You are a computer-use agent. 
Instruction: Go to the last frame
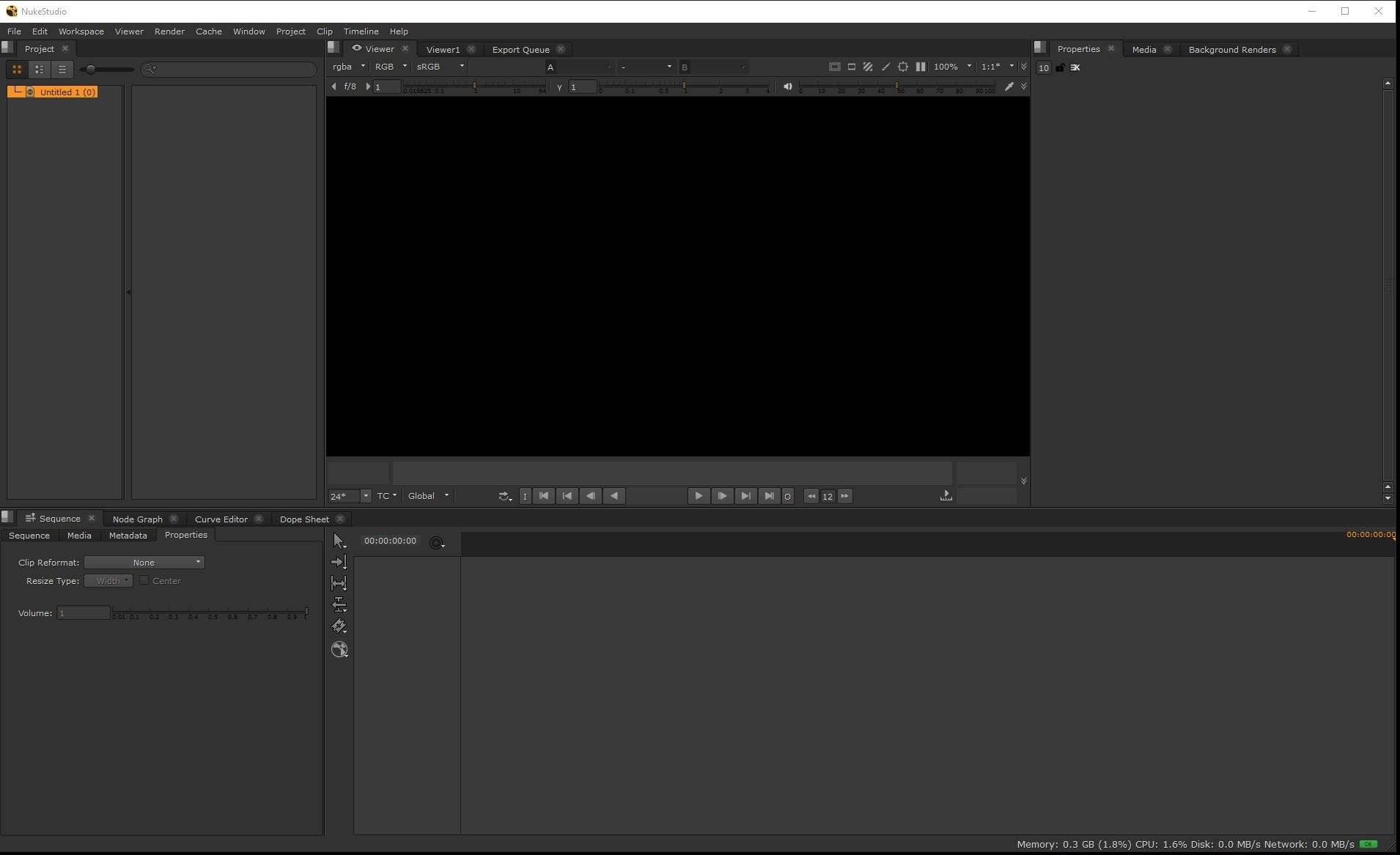pyautogui.click(x=769, y=496)
